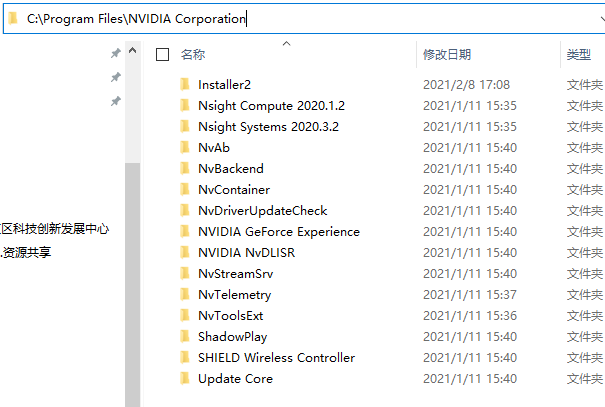Screen dimensions: 605x407
Task: Click the NvAb folder icon
Action: (185, 147)
